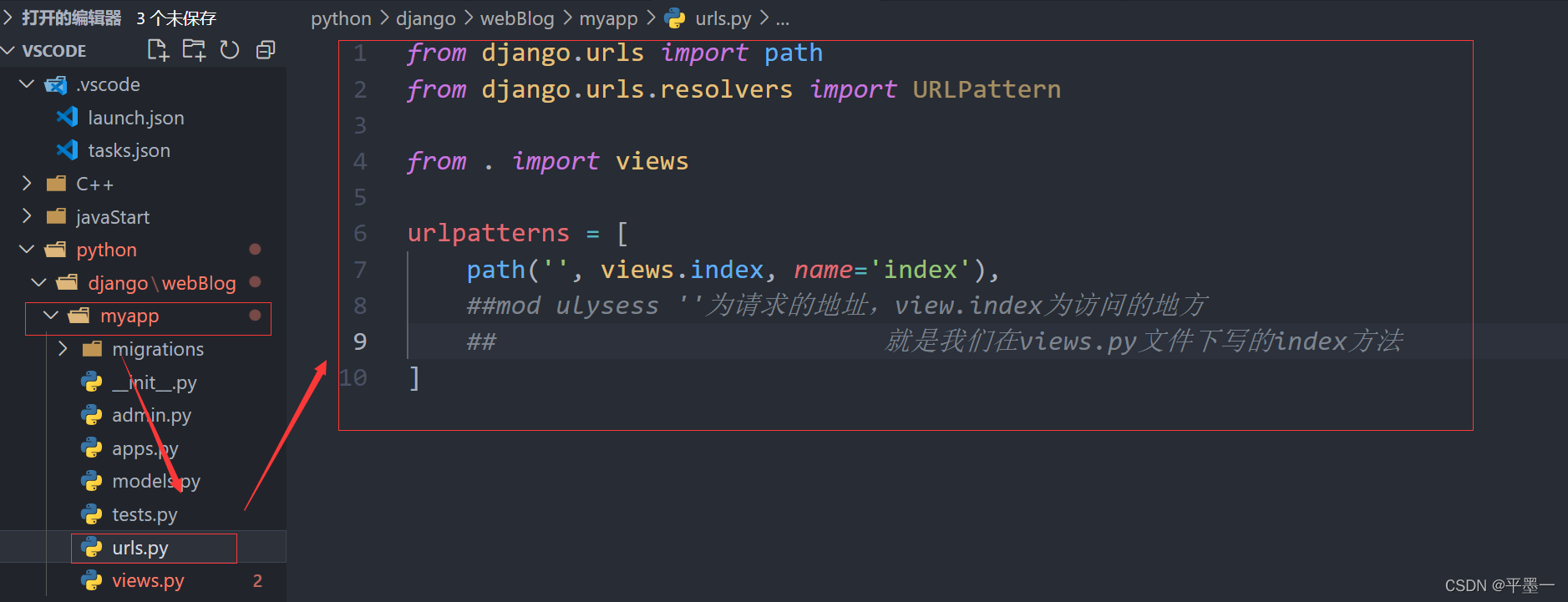Image resolution: width=1568 pixels, height=602 pixels.
Task: Open launch.json file
Action: coord(136,118)
